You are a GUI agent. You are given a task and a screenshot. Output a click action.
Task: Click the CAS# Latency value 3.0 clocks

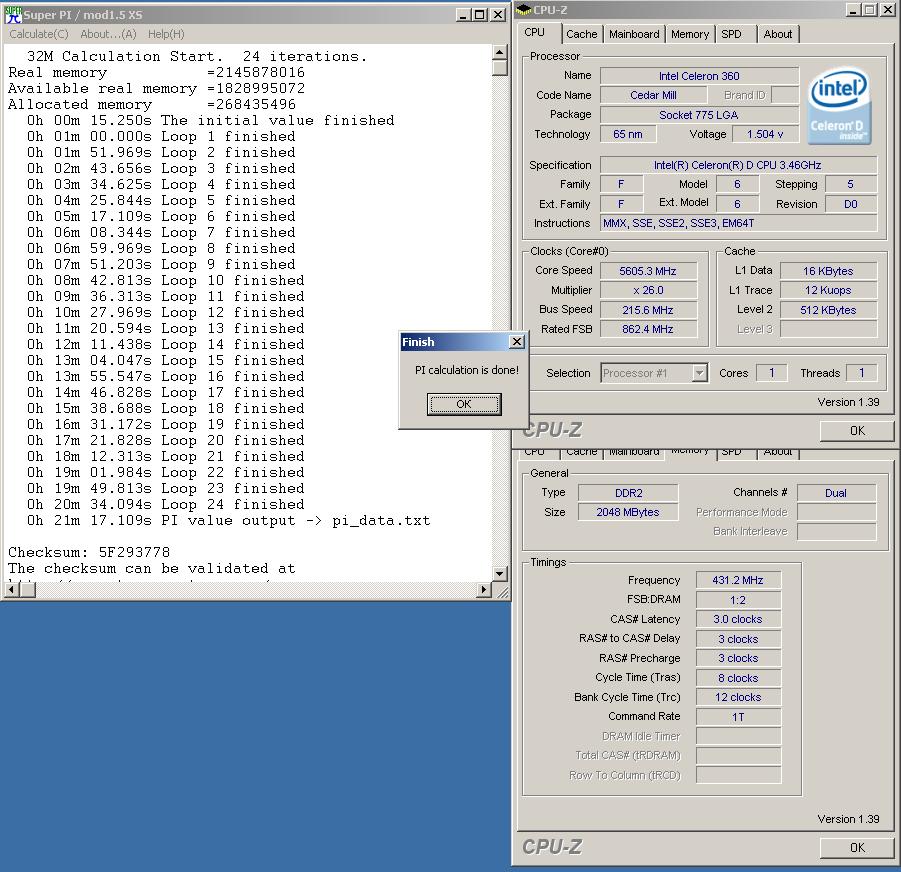click(738, 619)
